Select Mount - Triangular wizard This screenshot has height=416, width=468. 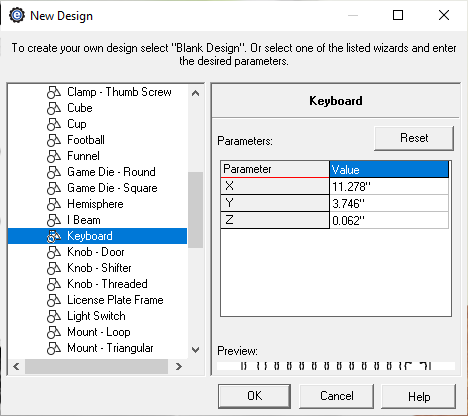[110, 348]
